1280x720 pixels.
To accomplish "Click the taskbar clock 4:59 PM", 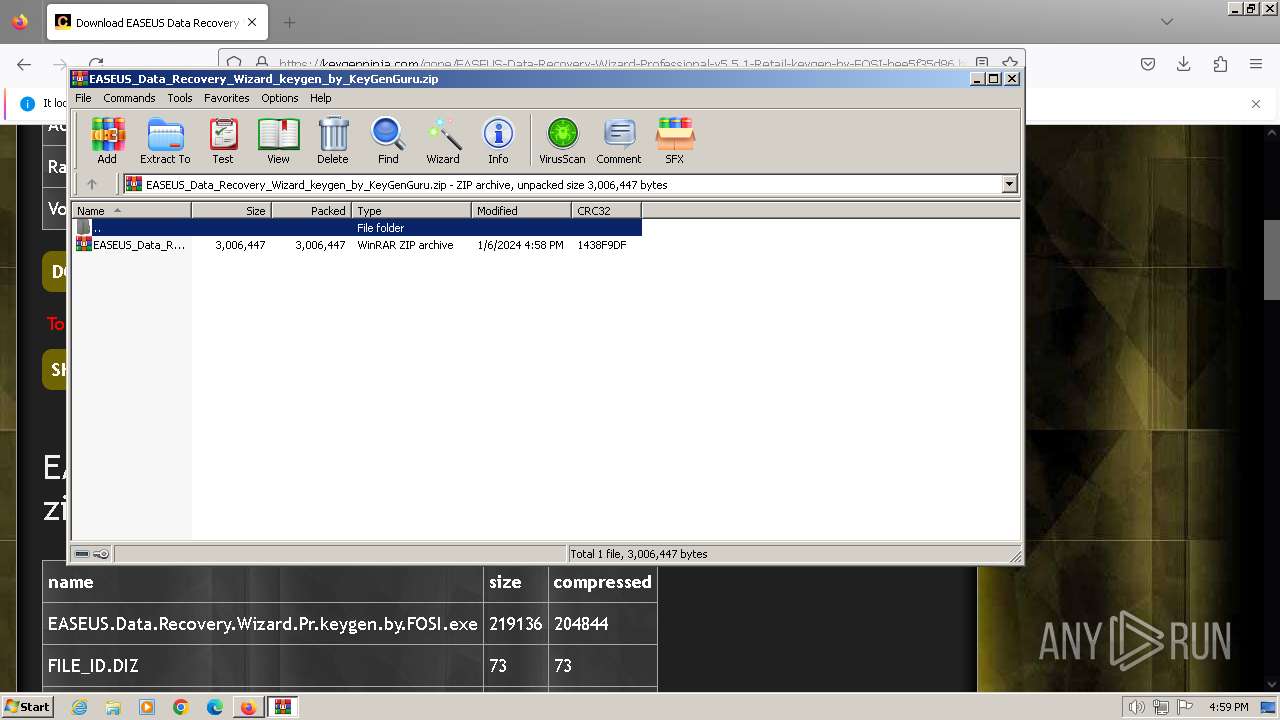I will pyautogui.click(x=1229, y=707).
